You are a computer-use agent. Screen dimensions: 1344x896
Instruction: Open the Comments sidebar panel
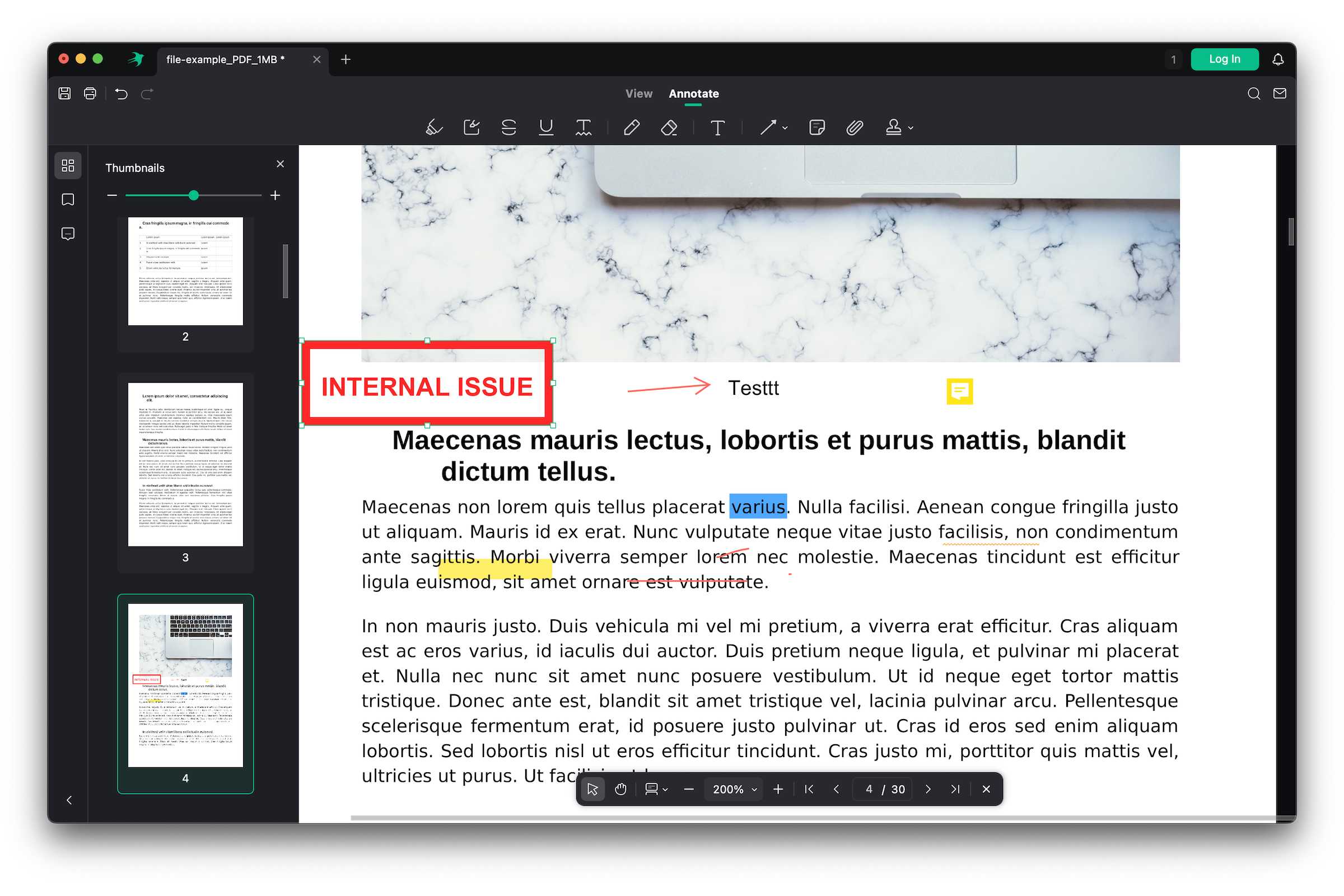[x=68, y=234]
